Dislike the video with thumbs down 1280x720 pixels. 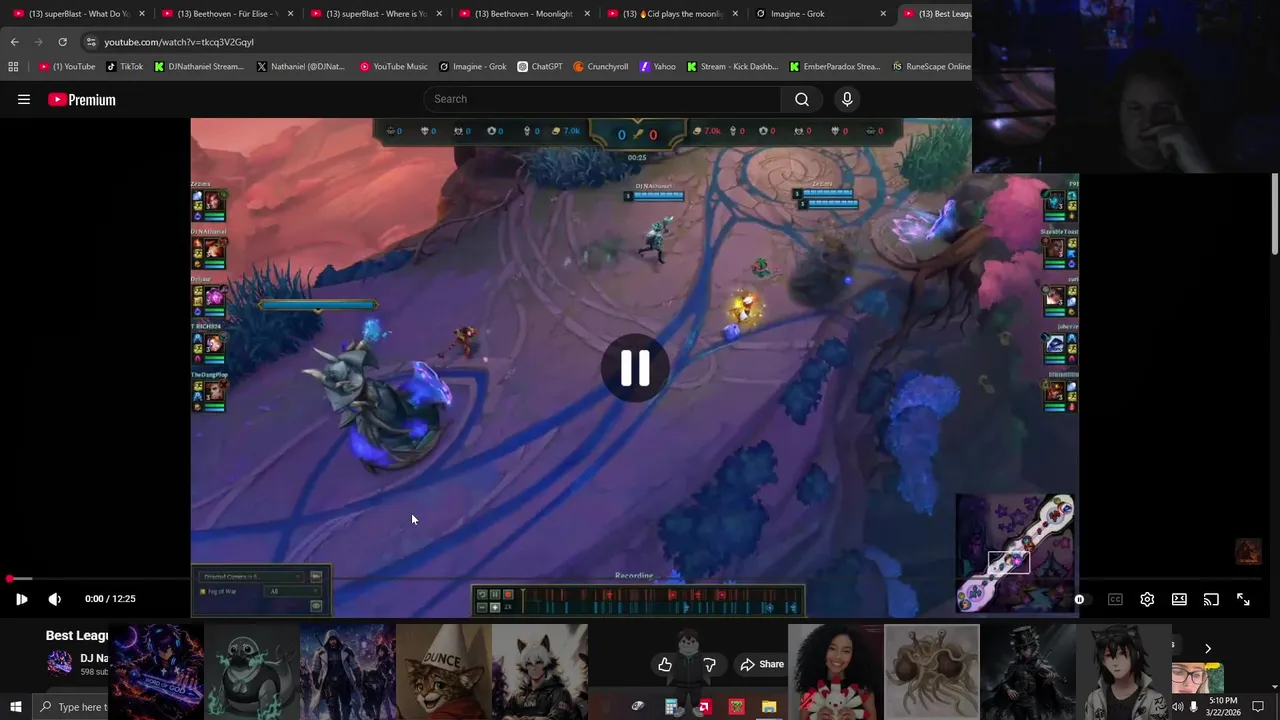click(709, 664)
